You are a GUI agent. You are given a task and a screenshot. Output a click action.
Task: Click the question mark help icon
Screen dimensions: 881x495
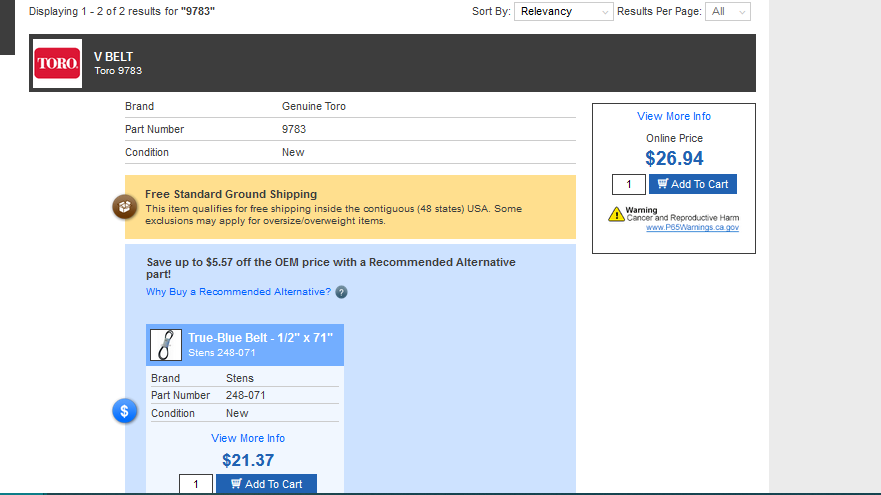[341, 292]
